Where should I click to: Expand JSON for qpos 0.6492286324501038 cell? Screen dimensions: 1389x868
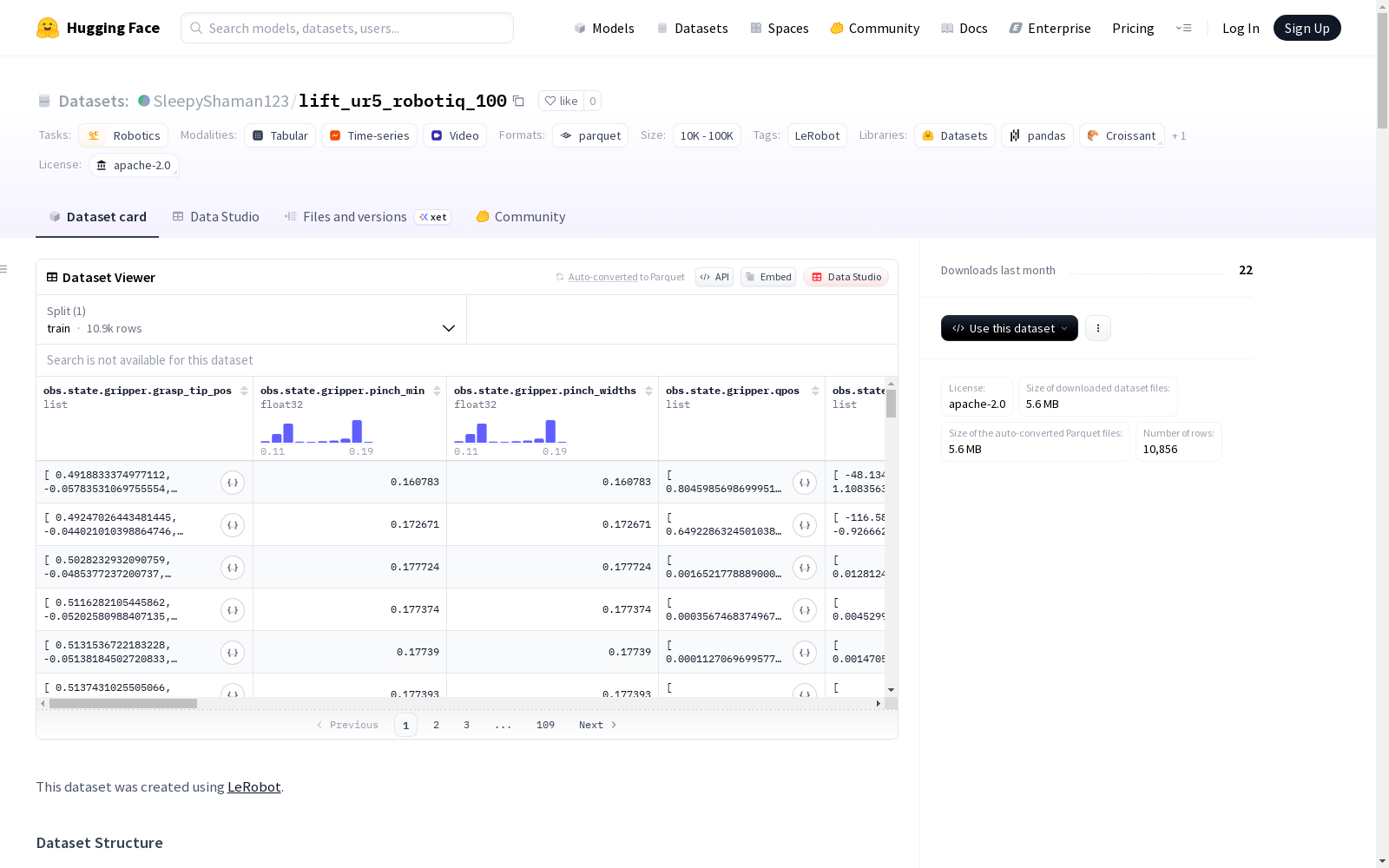click(805, 525)
